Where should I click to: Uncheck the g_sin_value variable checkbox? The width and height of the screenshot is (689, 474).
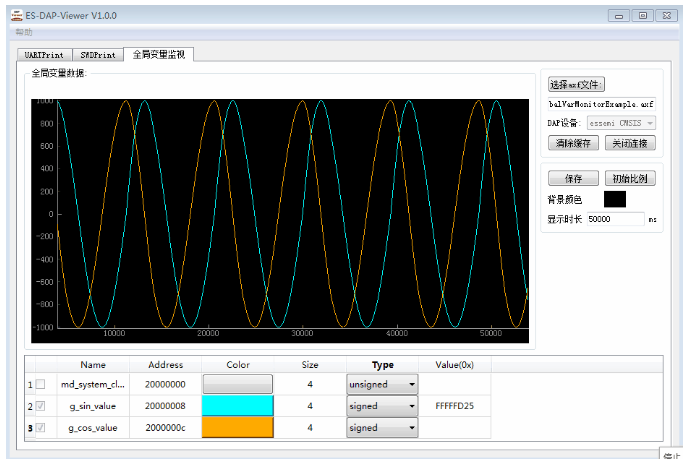pos(41,406)
